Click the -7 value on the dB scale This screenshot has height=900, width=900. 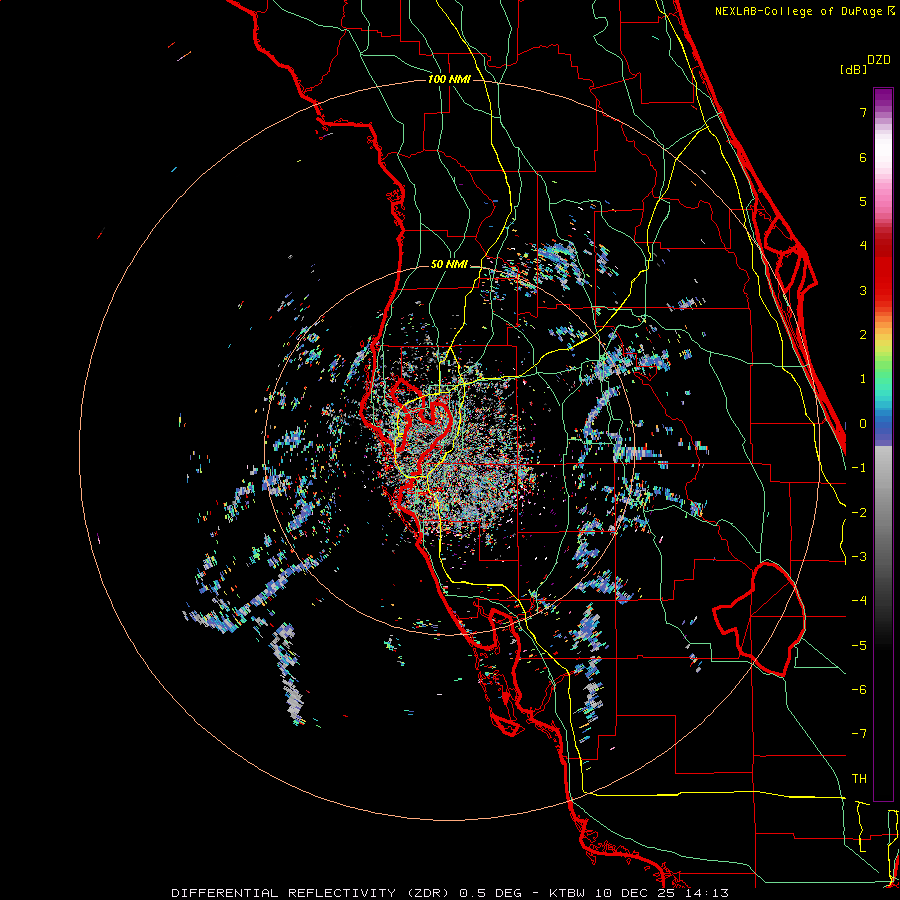(x=859, y=734)
